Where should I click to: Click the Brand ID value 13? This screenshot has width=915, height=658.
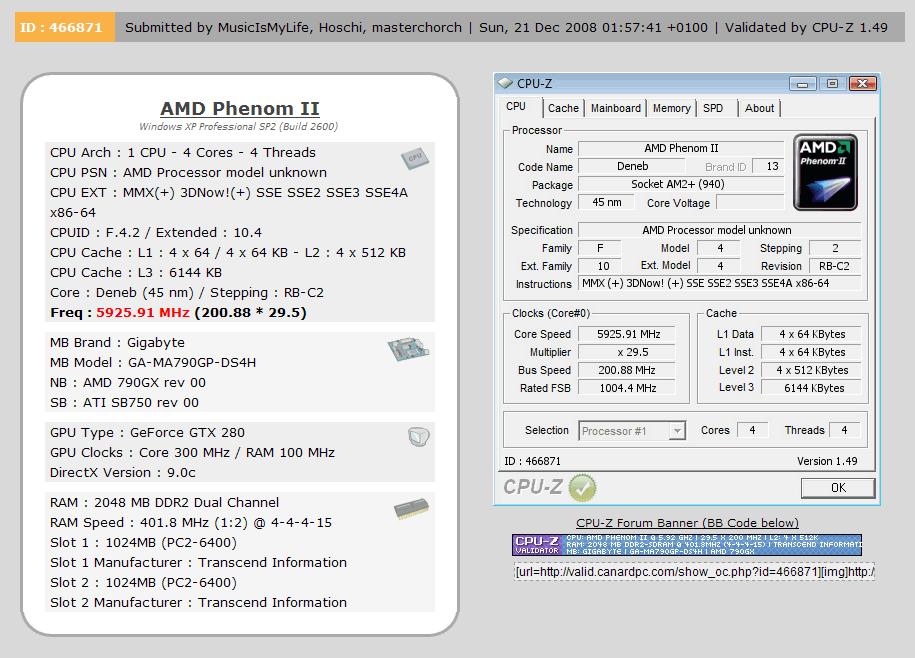(x=769, y=166)
